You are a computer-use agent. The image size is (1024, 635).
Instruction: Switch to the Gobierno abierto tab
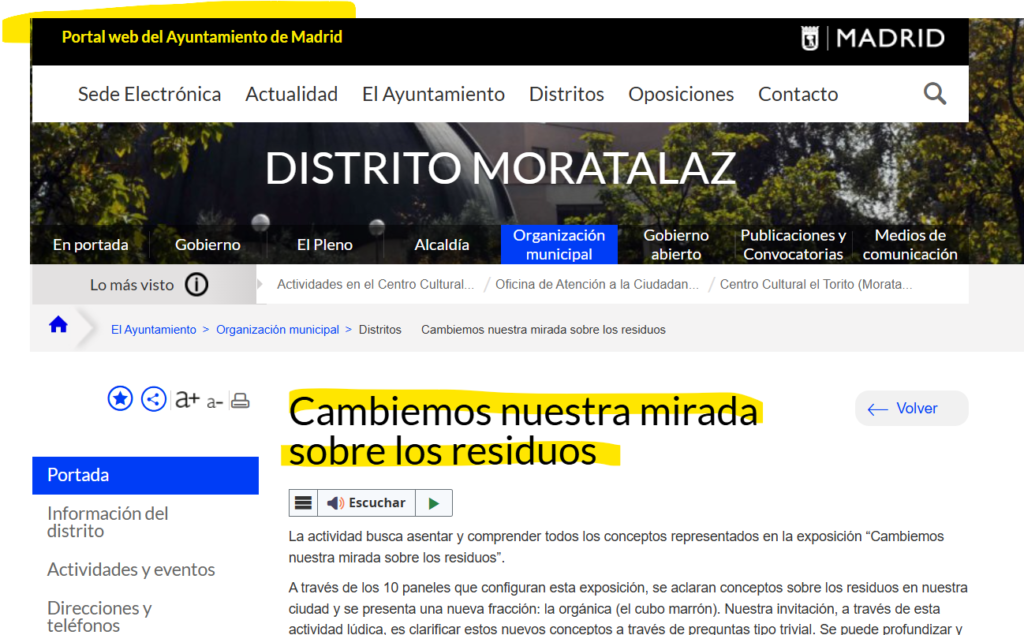(x=676, y=244)
